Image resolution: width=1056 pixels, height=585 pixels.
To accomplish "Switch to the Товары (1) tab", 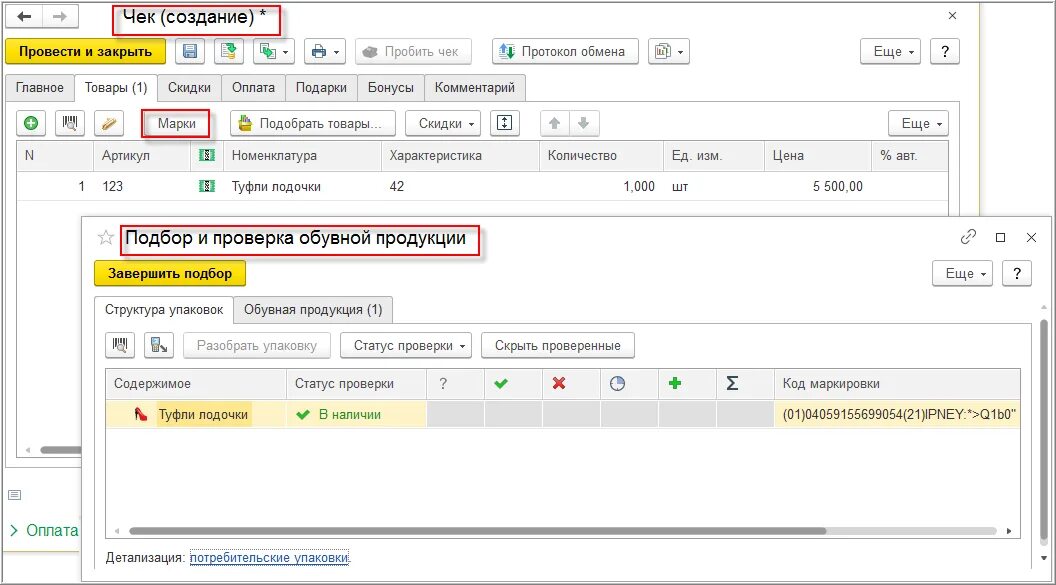I will (x=116, y=88).
